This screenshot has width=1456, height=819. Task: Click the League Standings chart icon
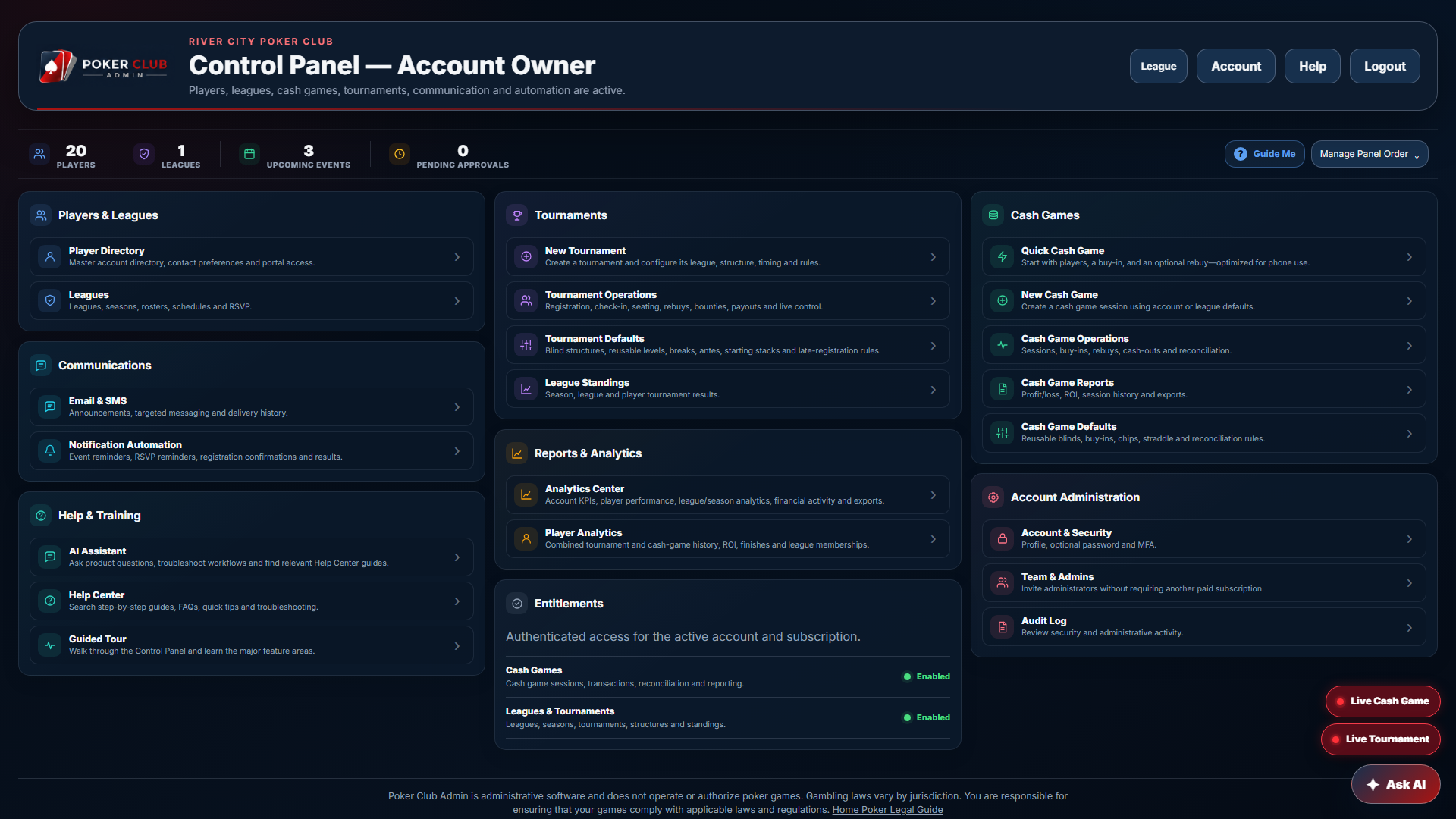pos(526,389)
